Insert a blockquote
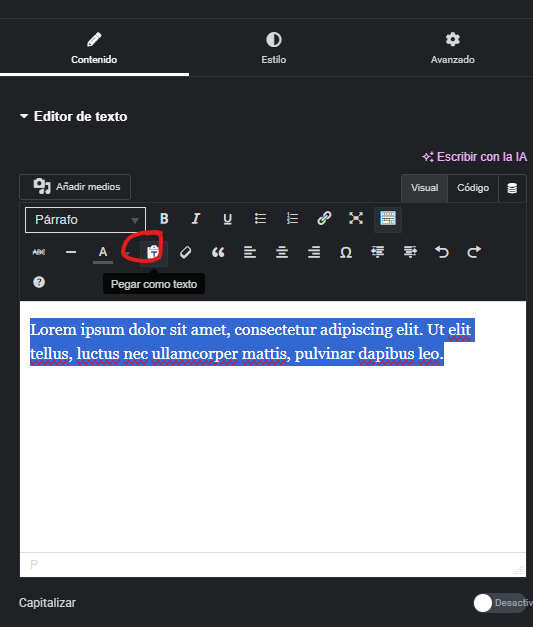This screenshot has height=627, width=533. [x=218, y=252]
